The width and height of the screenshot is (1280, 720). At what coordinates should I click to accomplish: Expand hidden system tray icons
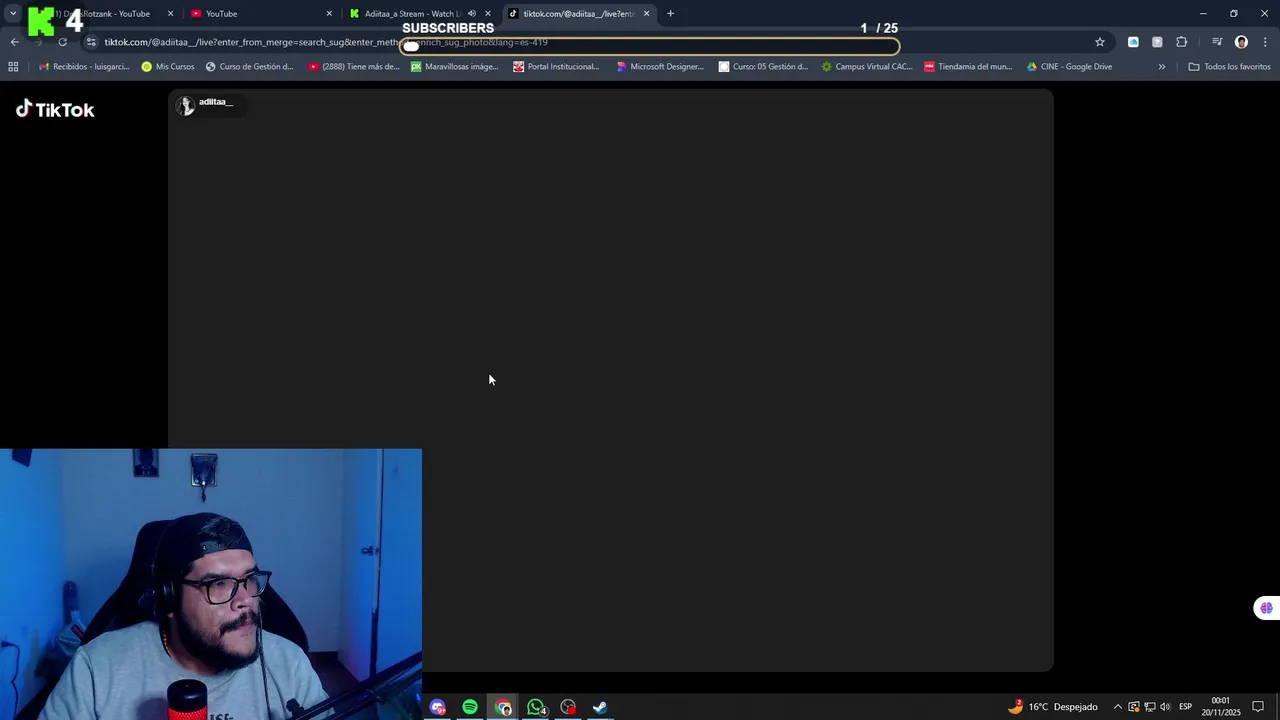(1118, 707)
